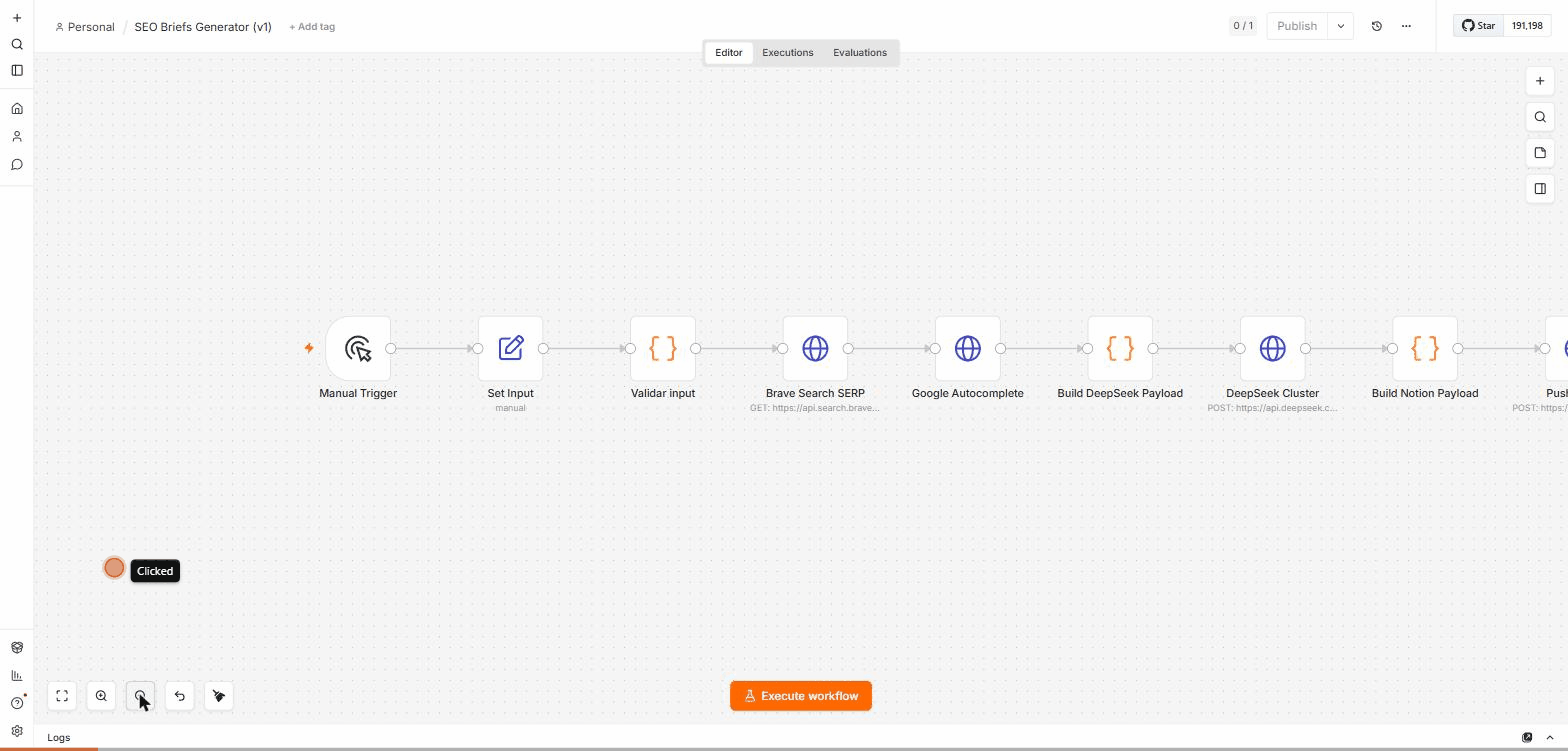The height and width of the screenshot is (751, 1568).
Task: Select the Build DeepSeek Payload node
Action: [x=1120, y=348]
